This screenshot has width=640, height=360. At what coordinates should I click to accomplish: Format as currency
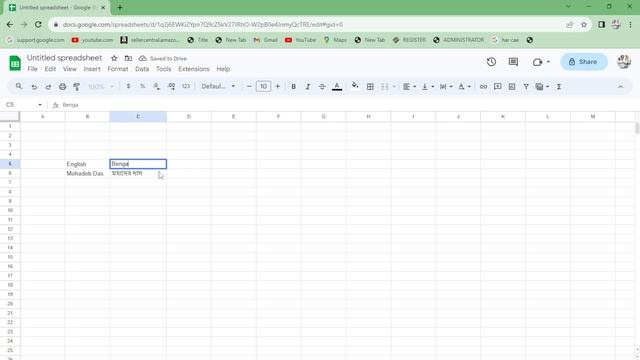(x=128, y=87)
